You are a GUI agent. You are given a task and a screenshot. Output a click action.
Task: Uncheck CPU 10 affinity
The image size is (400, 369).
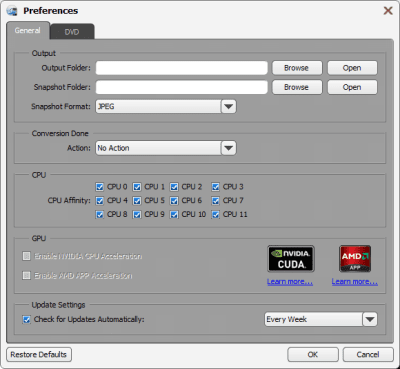174,215
